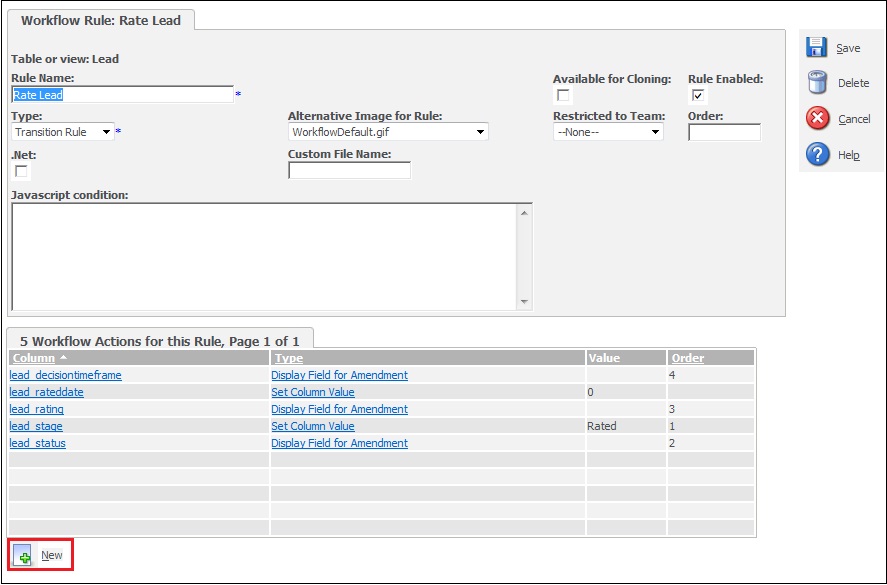The width and height of the screenshot is (887, 585).
Task: Open the lead_stage action
Action: 36,426
